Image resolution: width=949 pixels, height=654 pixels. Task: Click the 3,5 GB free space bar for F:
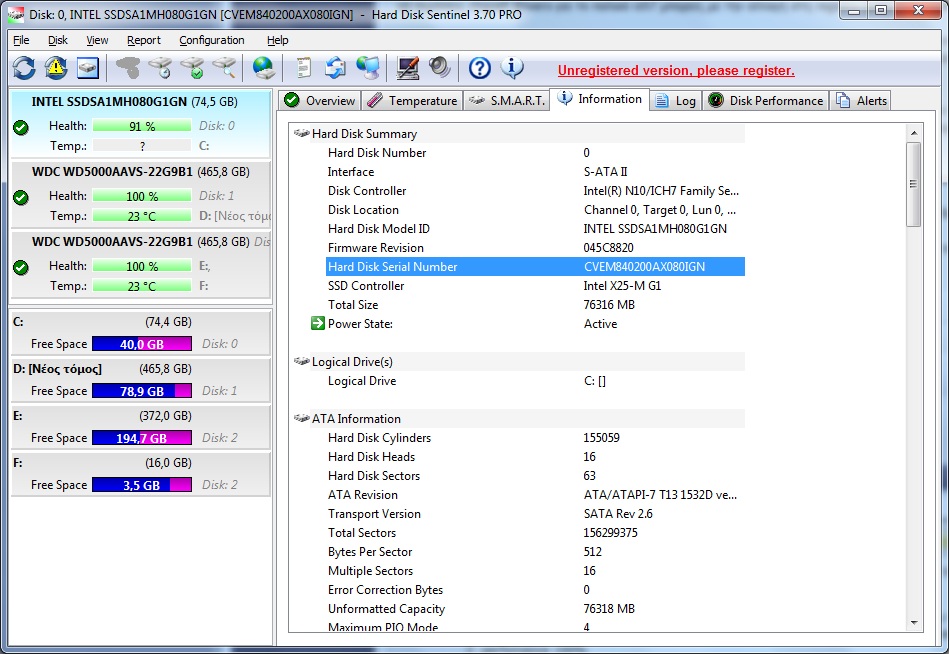click(142, 485)
